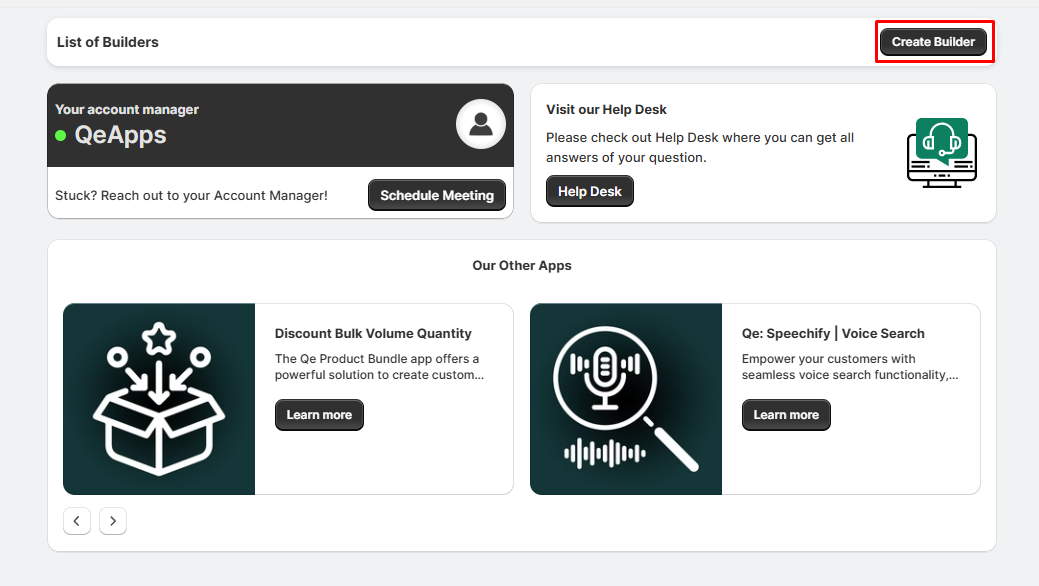1039x586 pixels.
Task: Open the Help Desk button
Action: click(589, 191)
